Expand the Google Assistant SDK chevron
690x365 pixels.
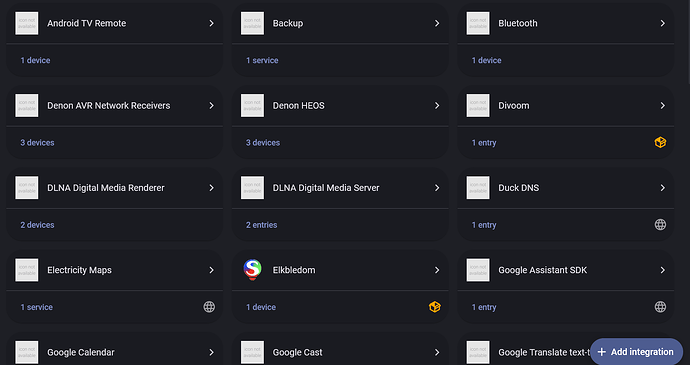click(663, 270)
